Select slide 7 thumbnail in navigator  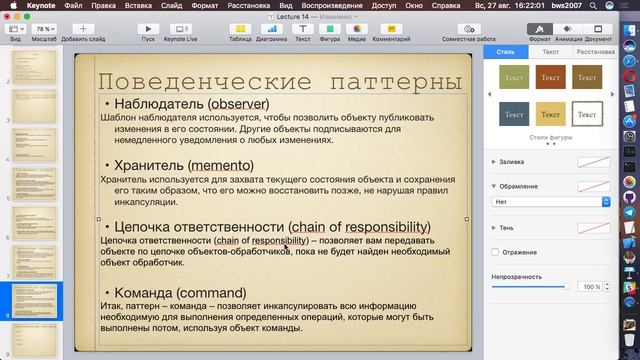pyautogui.click(x=34, y=262)
